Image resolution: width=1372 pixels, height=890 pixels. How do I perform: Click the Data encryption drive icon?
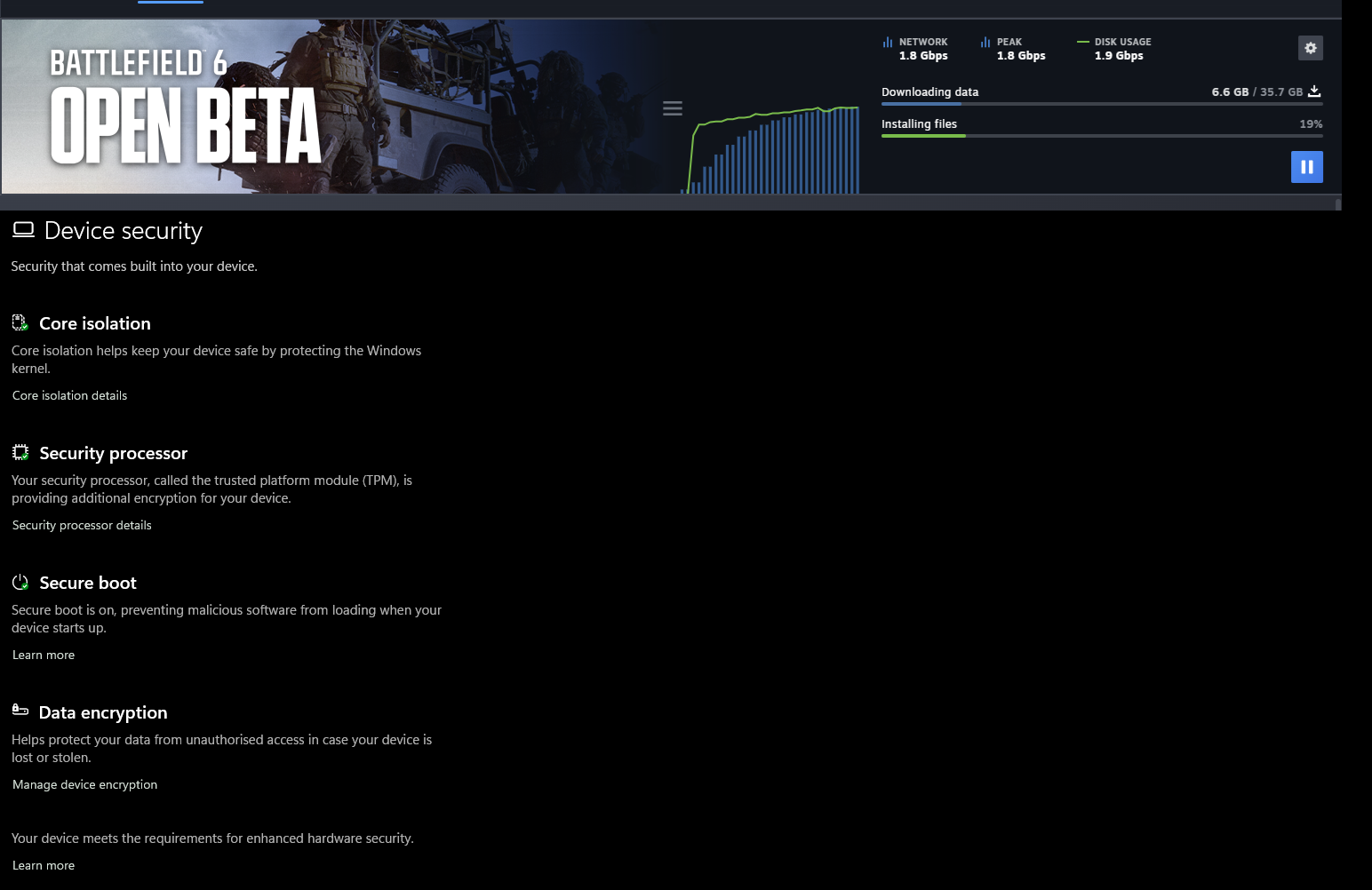pyautogui.click(x=20, y=710)
